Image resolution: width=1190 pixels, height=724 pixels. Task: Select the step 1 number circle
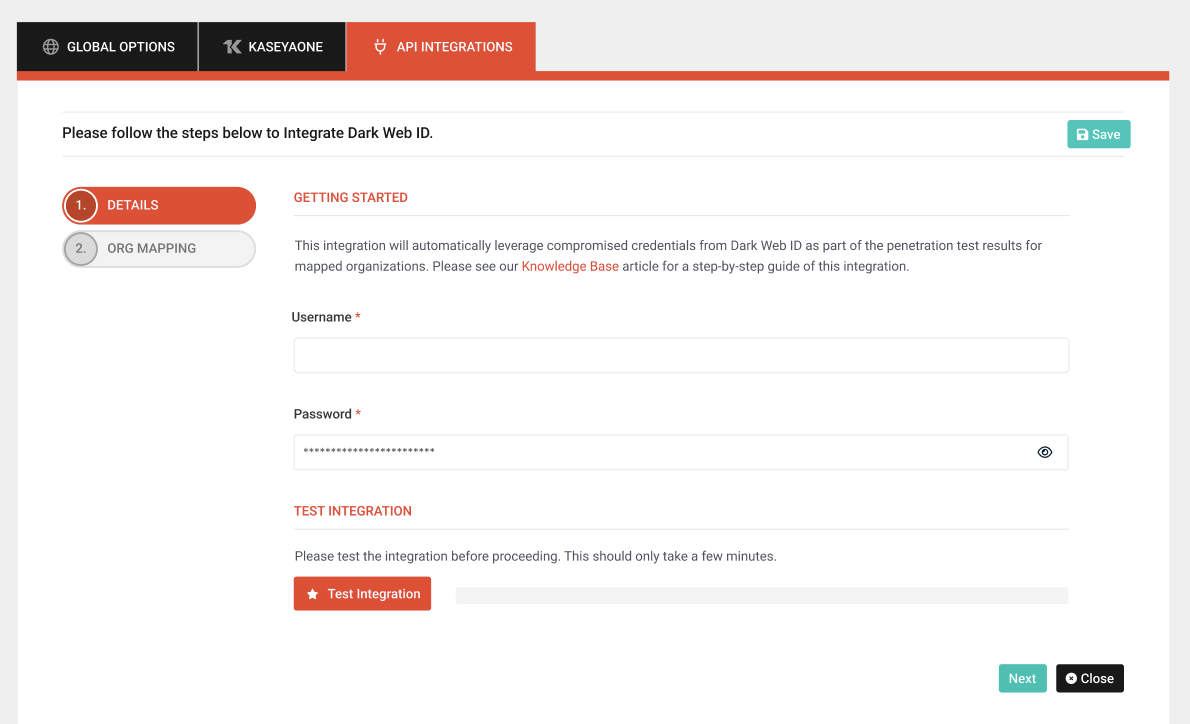tap(81, 205)
